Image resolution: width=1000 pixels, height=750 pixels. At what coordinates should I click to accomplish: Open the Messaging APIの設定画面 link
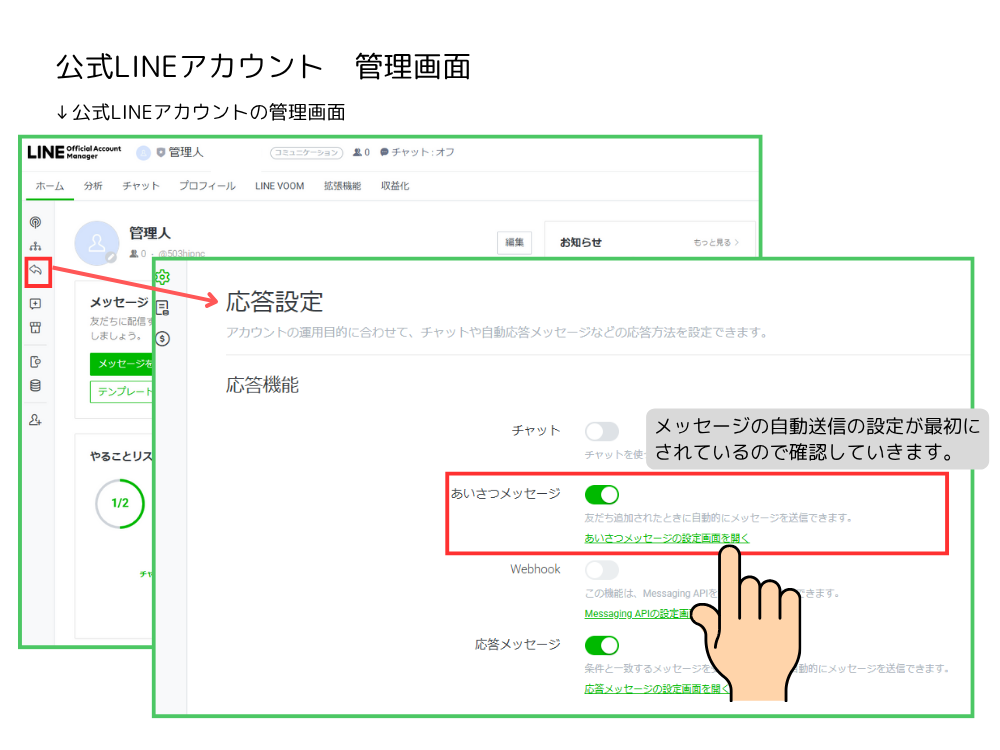coord(637,614)
